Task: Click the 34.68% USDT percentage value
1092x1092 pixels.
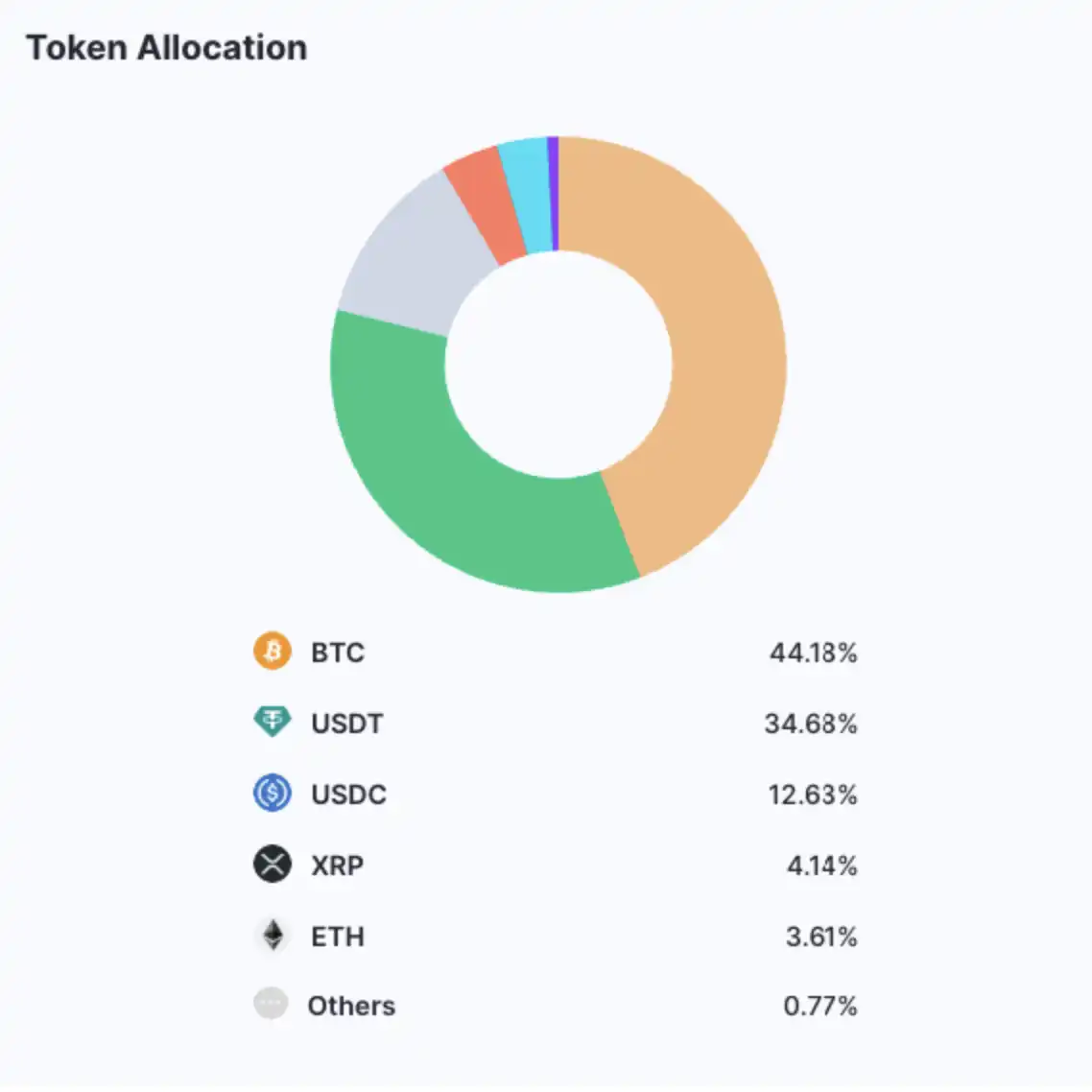Action: coord(810,724)
